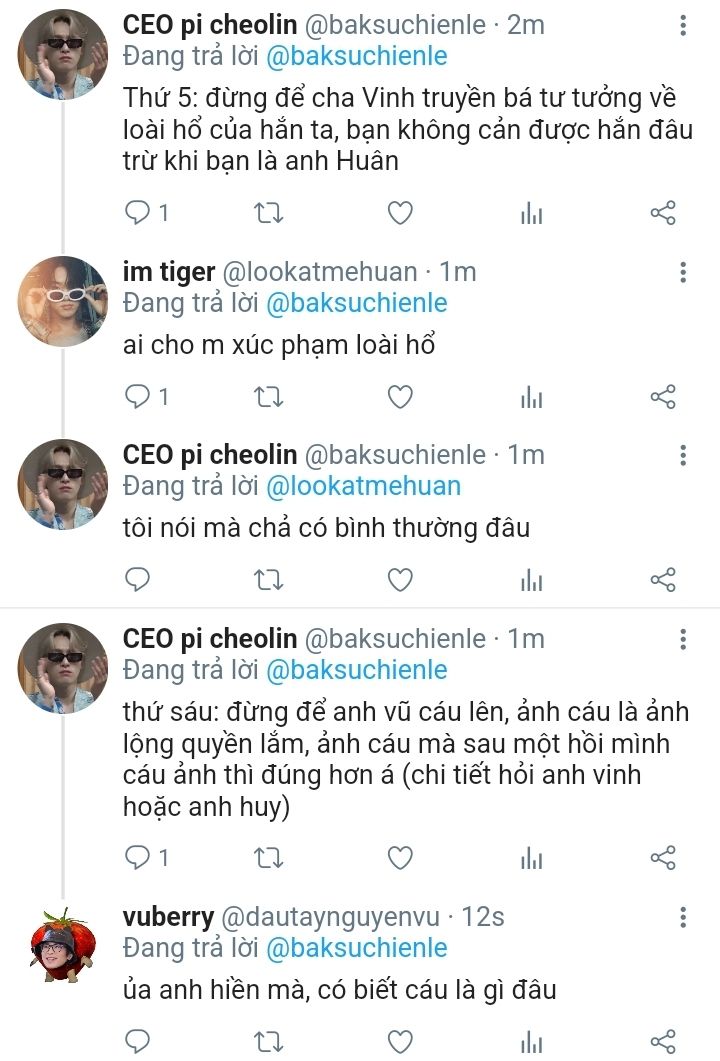The height and width of the screenshot is (1061, 720).
Task: Retweet the "thứ sáu" tweet
Action: (x=269, y=857)
